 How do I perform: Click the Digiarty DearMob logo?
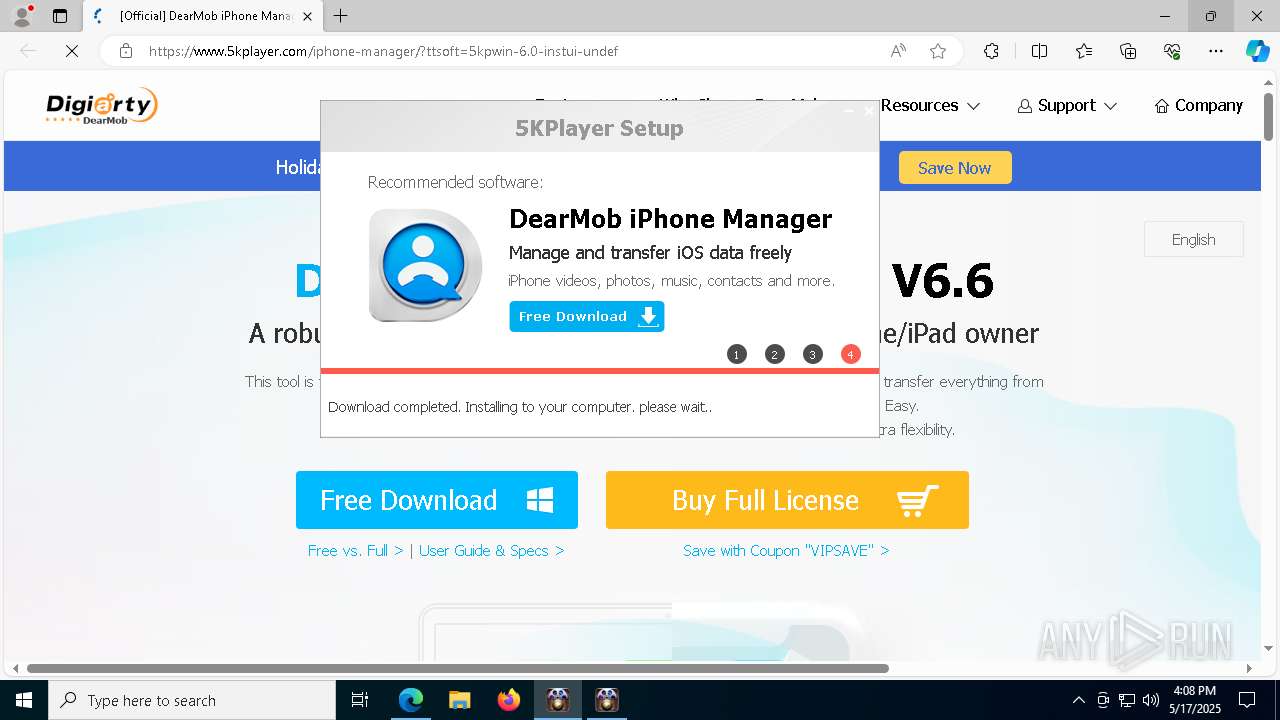click(101, 106)
